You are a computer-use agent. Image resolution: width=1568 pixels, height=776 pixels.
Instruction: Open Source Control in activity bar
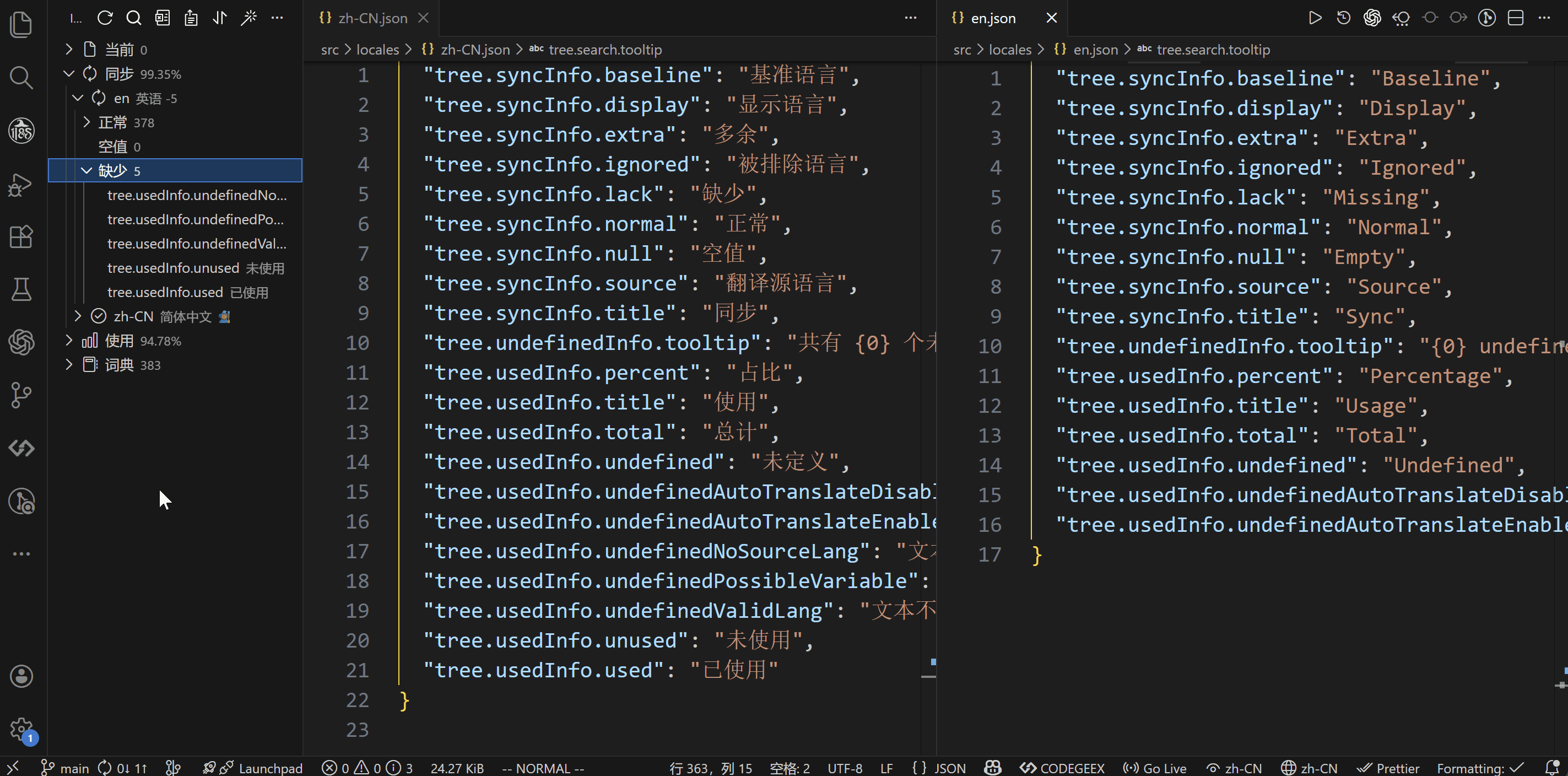pos(21,395)
